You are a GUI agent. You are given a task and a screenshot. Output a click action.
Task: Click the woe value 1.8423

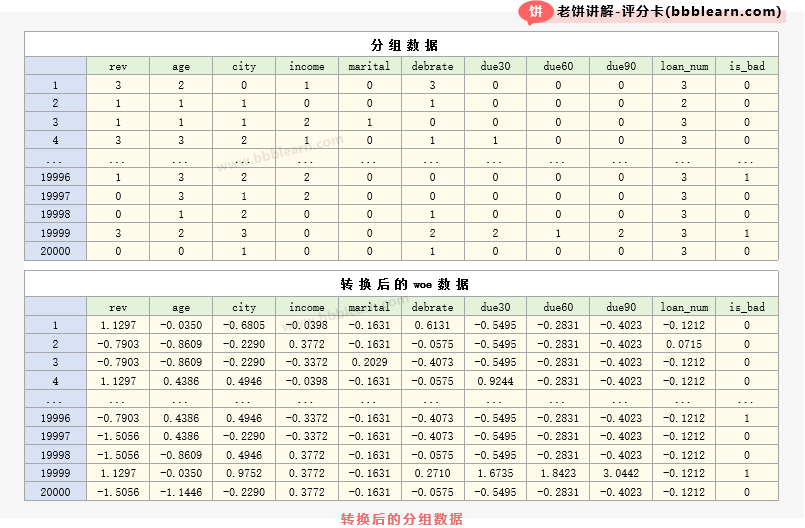click(x=558, y=473)
